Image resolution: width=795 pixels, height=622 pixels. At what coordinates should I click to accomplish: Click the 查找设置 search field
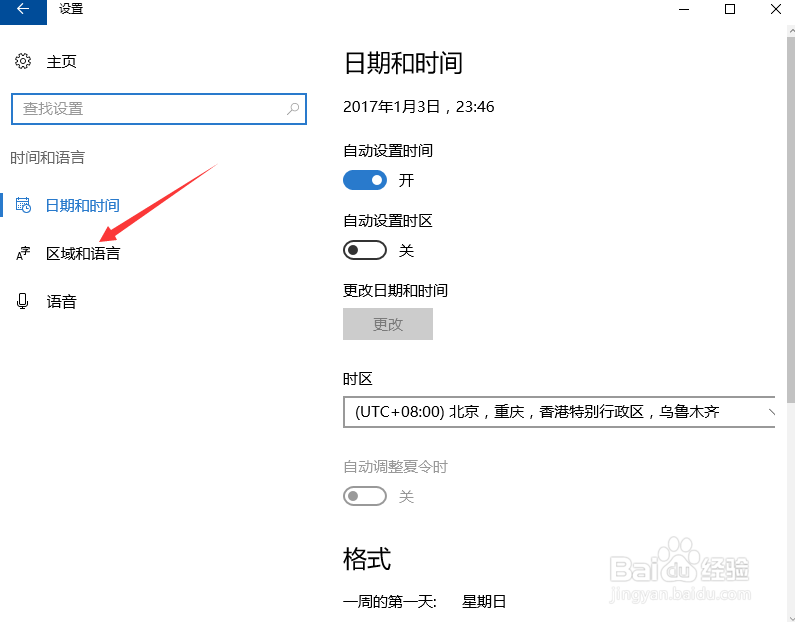tap(159, 108)
